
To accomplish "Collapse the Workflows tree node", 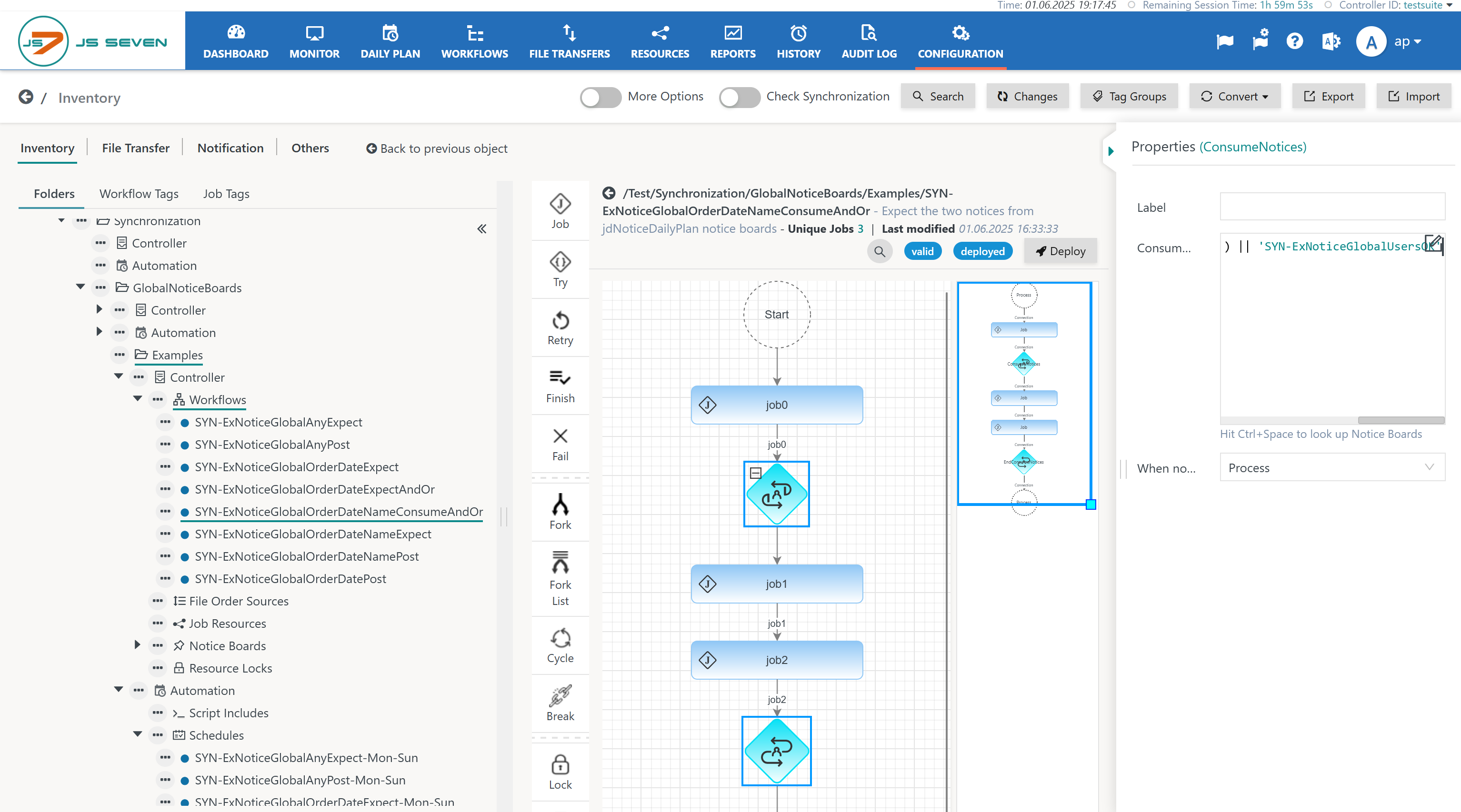I will 137,399.
